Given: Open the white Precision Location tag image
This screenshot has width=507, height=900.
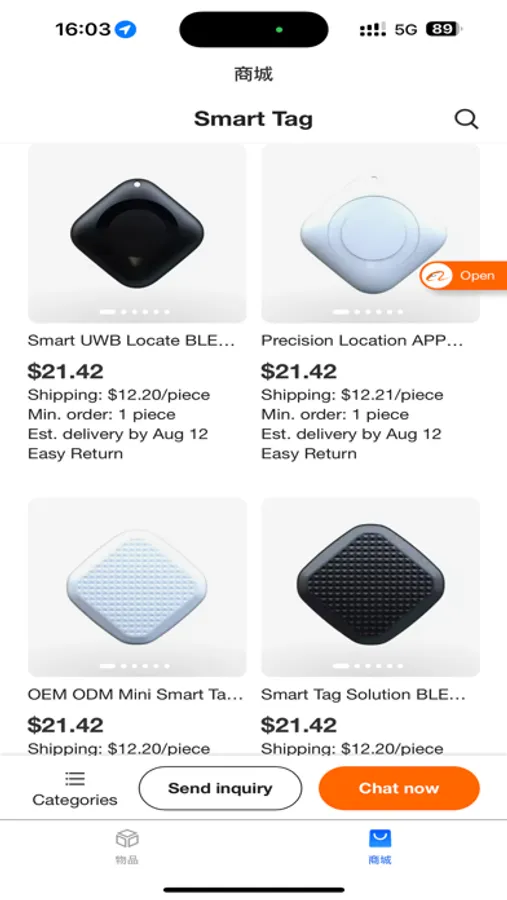Looking at the screenshot, I should tap(370, 234).
